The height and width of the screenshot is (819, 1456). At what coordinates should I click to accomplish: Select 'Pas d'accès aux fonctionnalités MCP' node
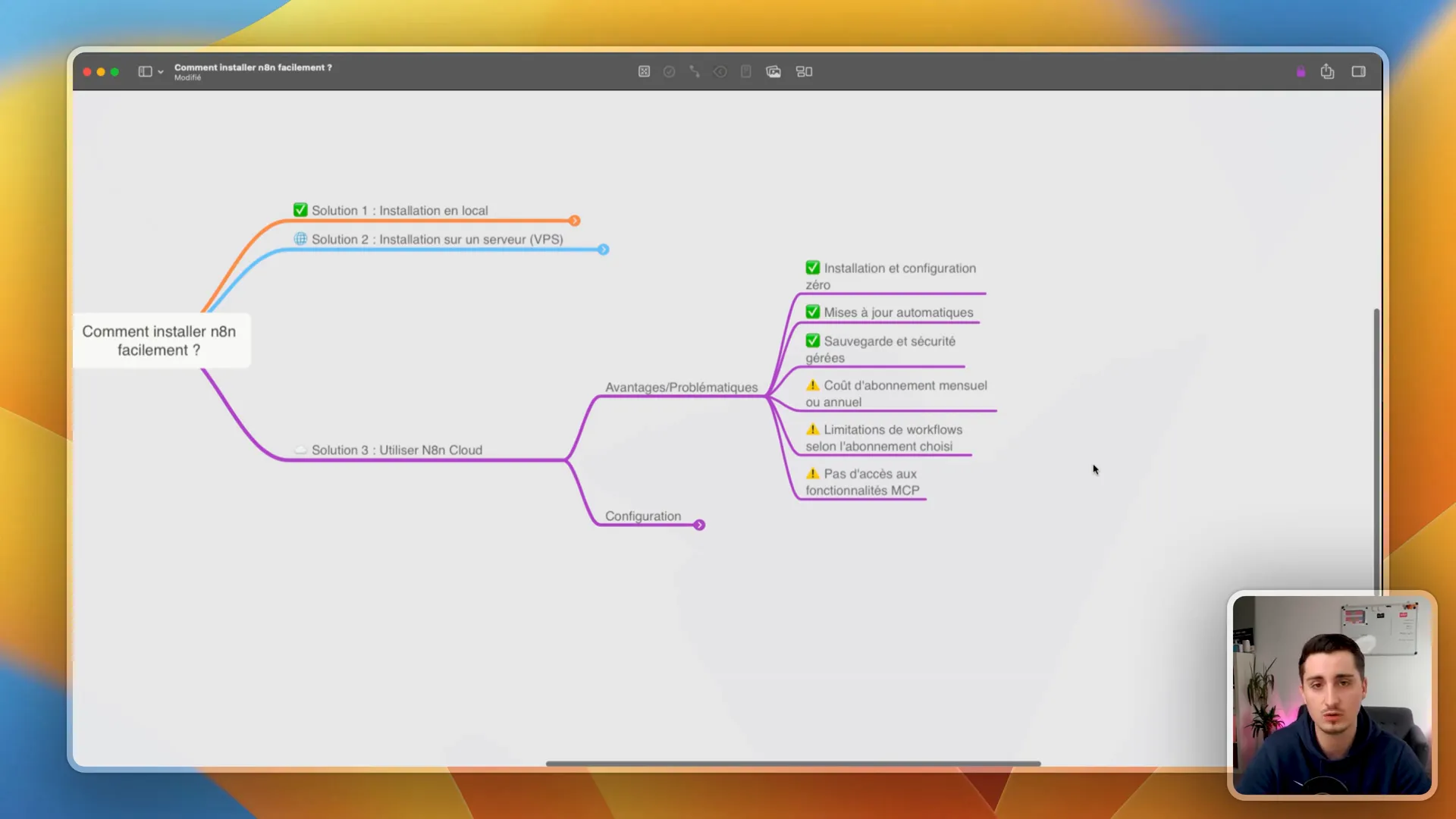(x=863, y=482)
